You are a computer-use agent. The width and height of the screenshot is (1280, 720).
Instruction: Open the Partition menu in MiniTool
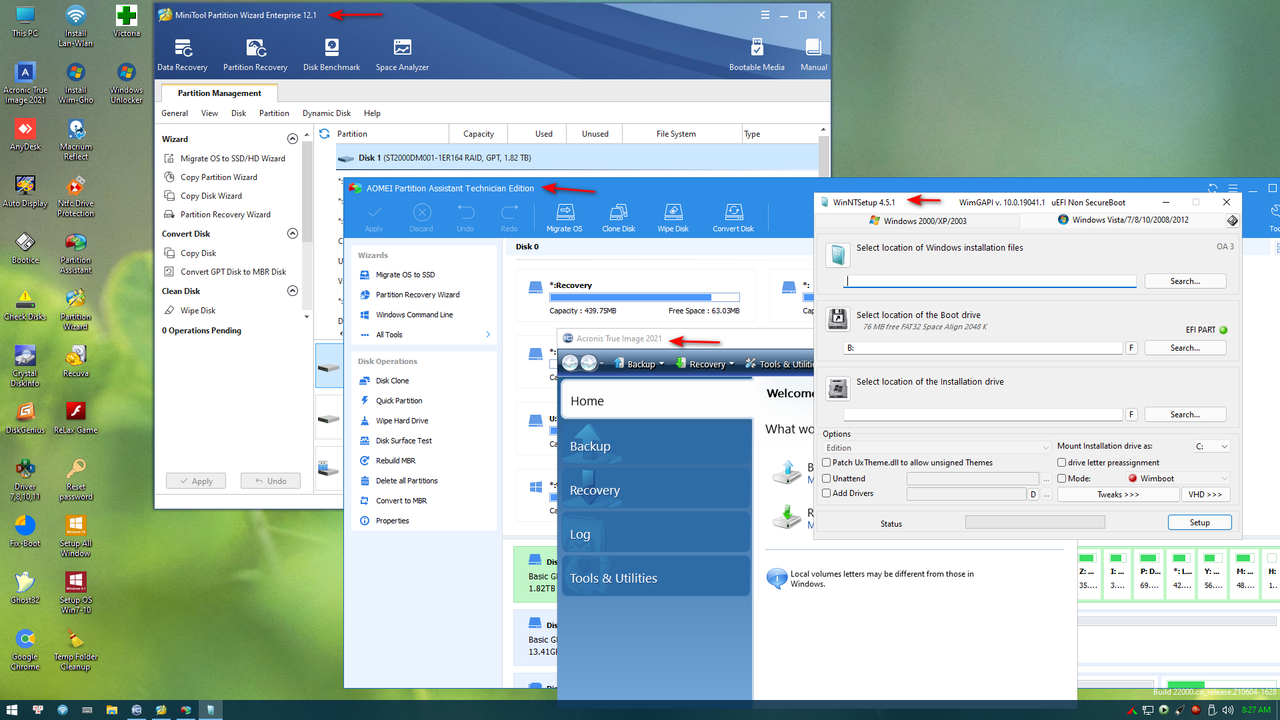tap(274, 113)
